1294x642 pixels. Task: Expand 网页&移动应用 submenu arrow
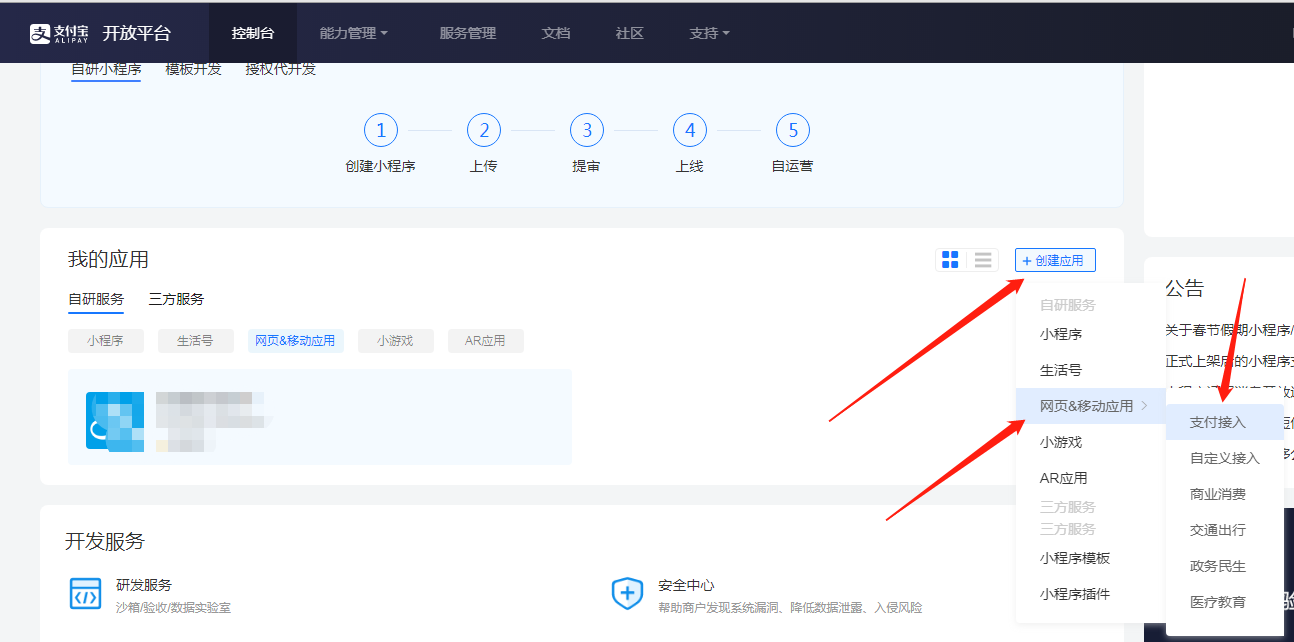(1144, 406)
